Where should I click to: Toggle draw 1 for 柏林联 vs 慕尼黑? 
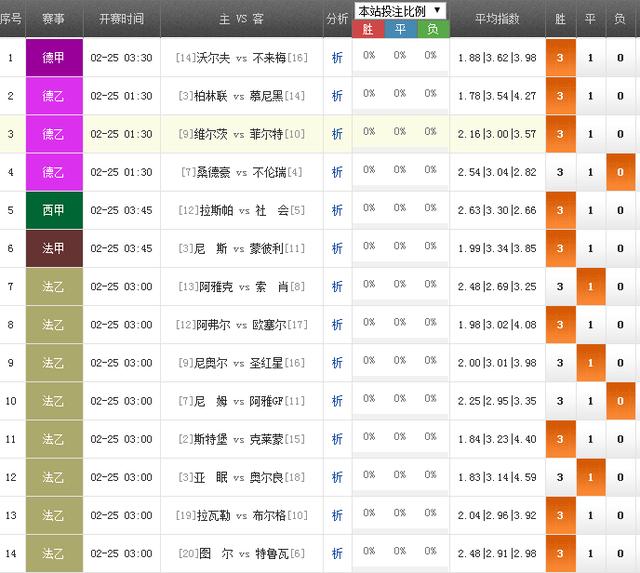click(x=590, y=96)
